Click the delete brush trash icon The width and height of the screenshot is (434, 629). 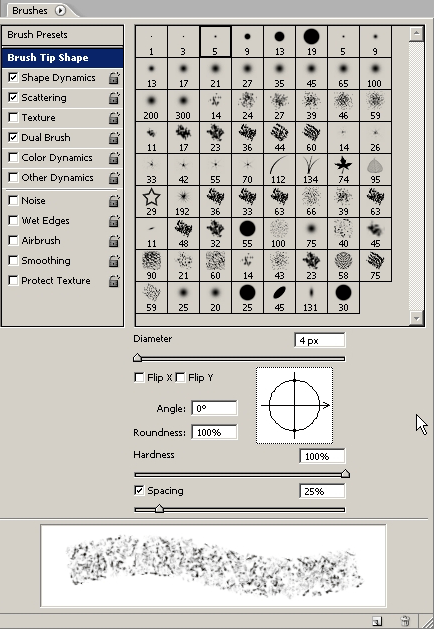click(x=405, y=620)
